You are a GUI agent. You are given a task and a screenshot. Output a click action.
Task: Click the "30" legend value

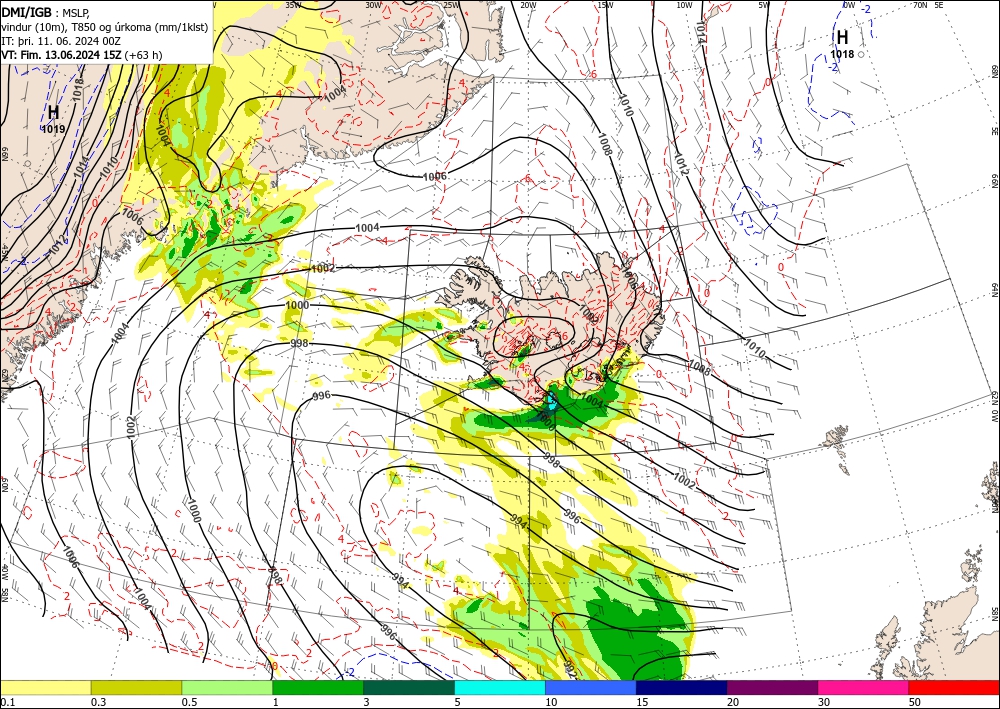(824, 702)
